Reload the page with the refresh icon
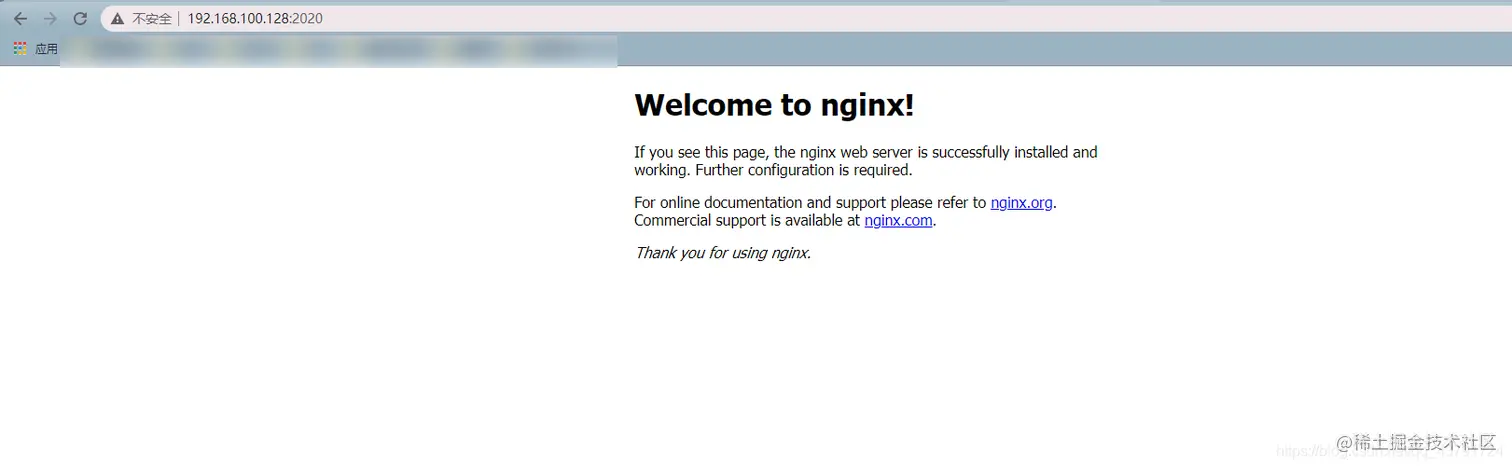Screen dimensions: 1512x468 tap(81, 19)
